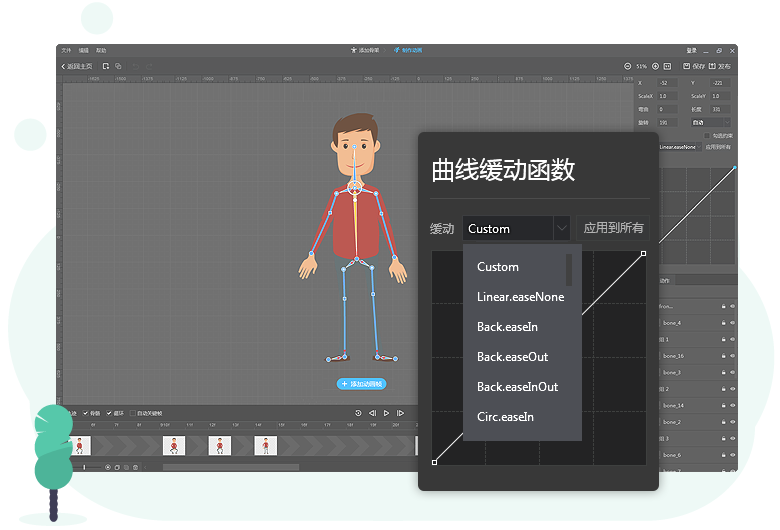Click the delete keyframe trash icon
780x530 pixels.
(136, 467)
